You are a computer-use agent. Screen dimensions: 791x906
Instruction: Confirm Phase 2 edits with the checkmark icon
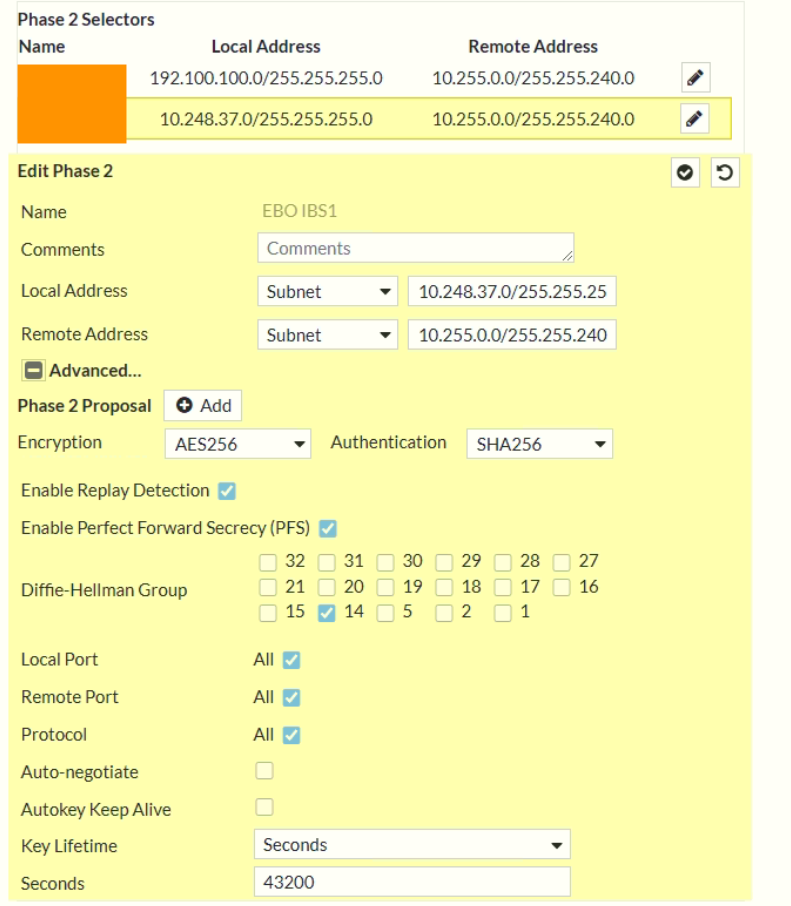tap(685, 172)
